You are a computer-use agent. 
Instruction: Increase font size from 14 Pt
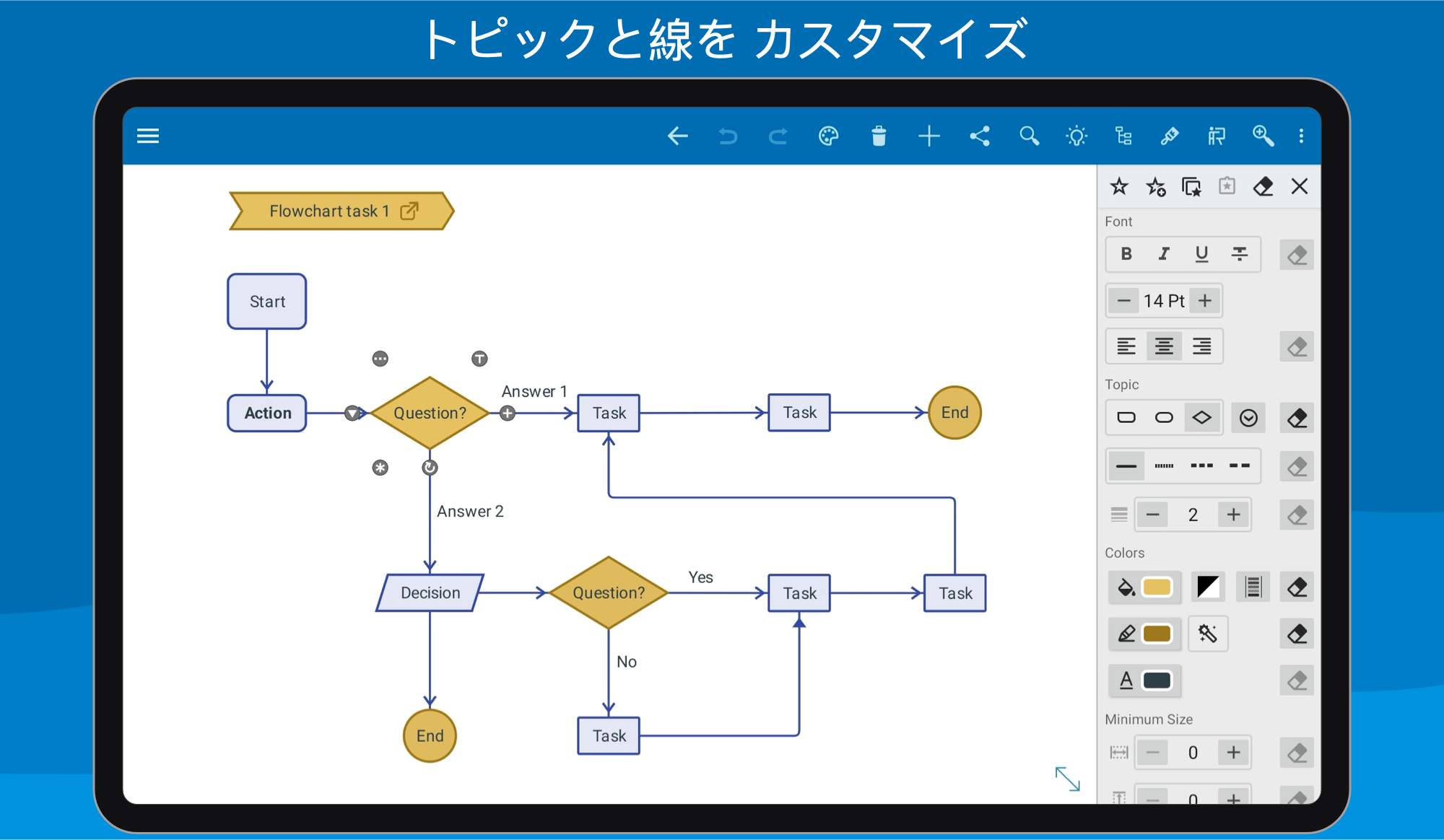1205,301
